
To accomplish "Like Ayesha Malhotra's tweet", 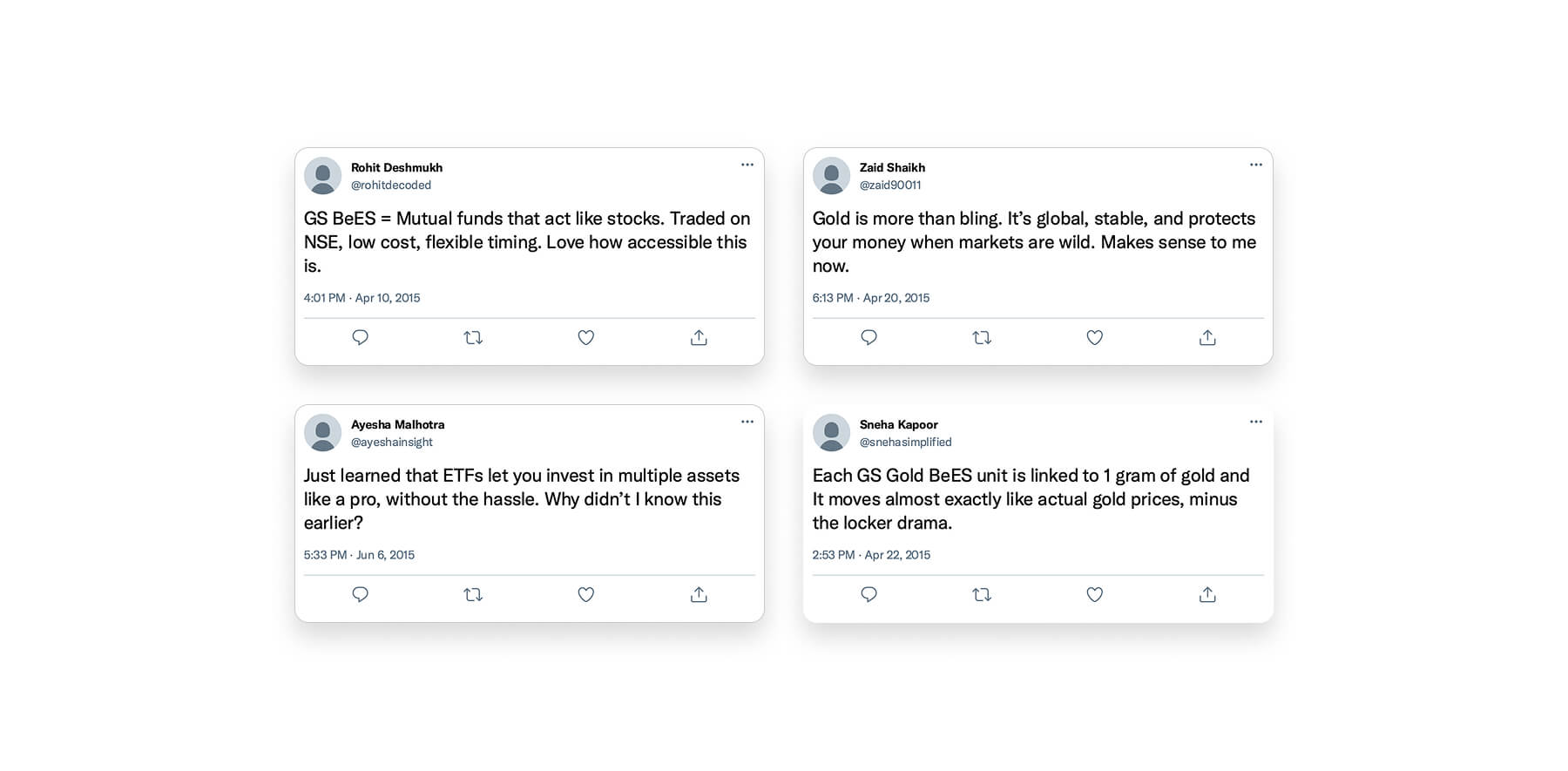I will pos(585,594).
